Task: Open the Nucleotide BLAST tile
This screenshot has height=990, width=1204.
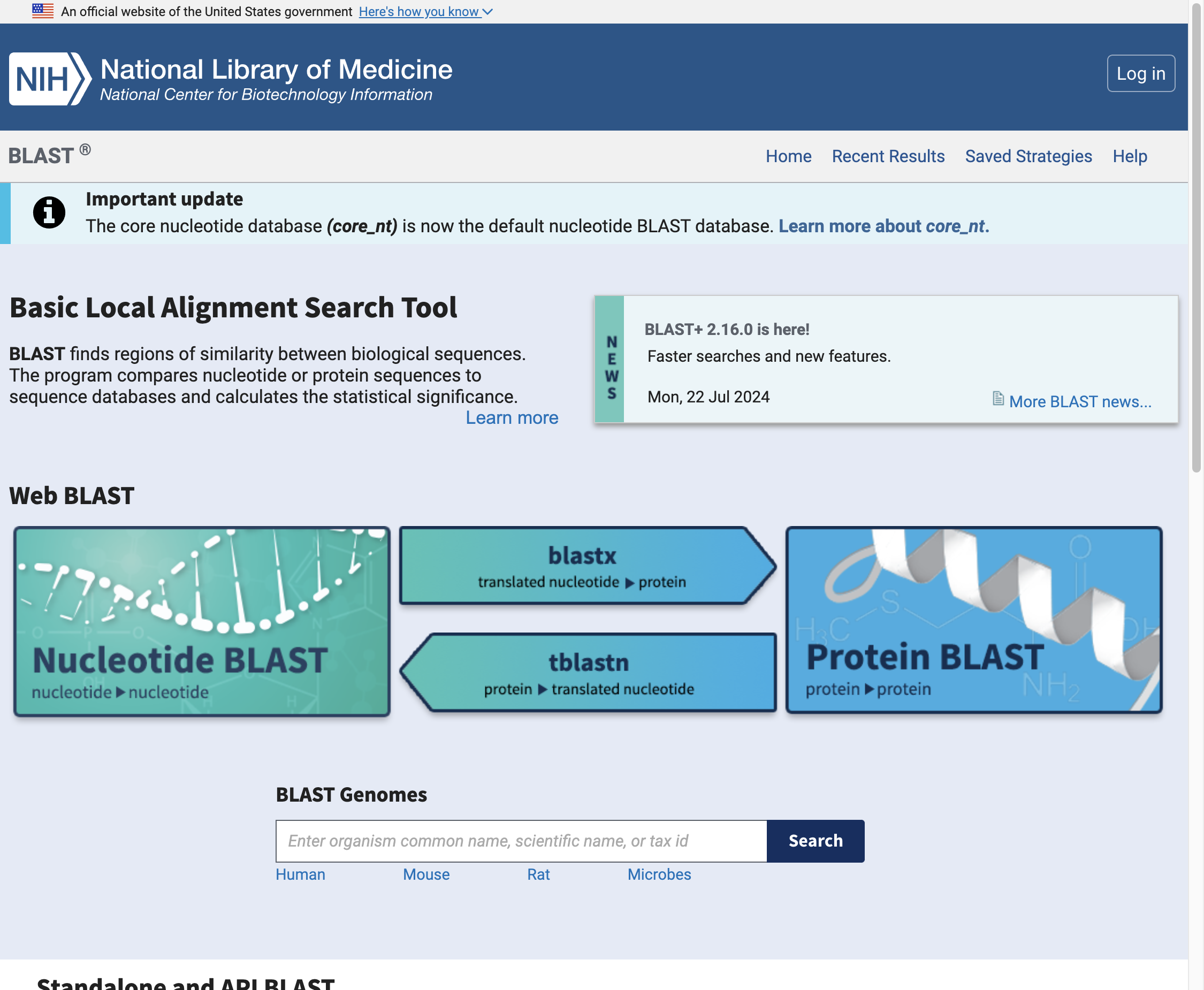Action: point(202,621)
